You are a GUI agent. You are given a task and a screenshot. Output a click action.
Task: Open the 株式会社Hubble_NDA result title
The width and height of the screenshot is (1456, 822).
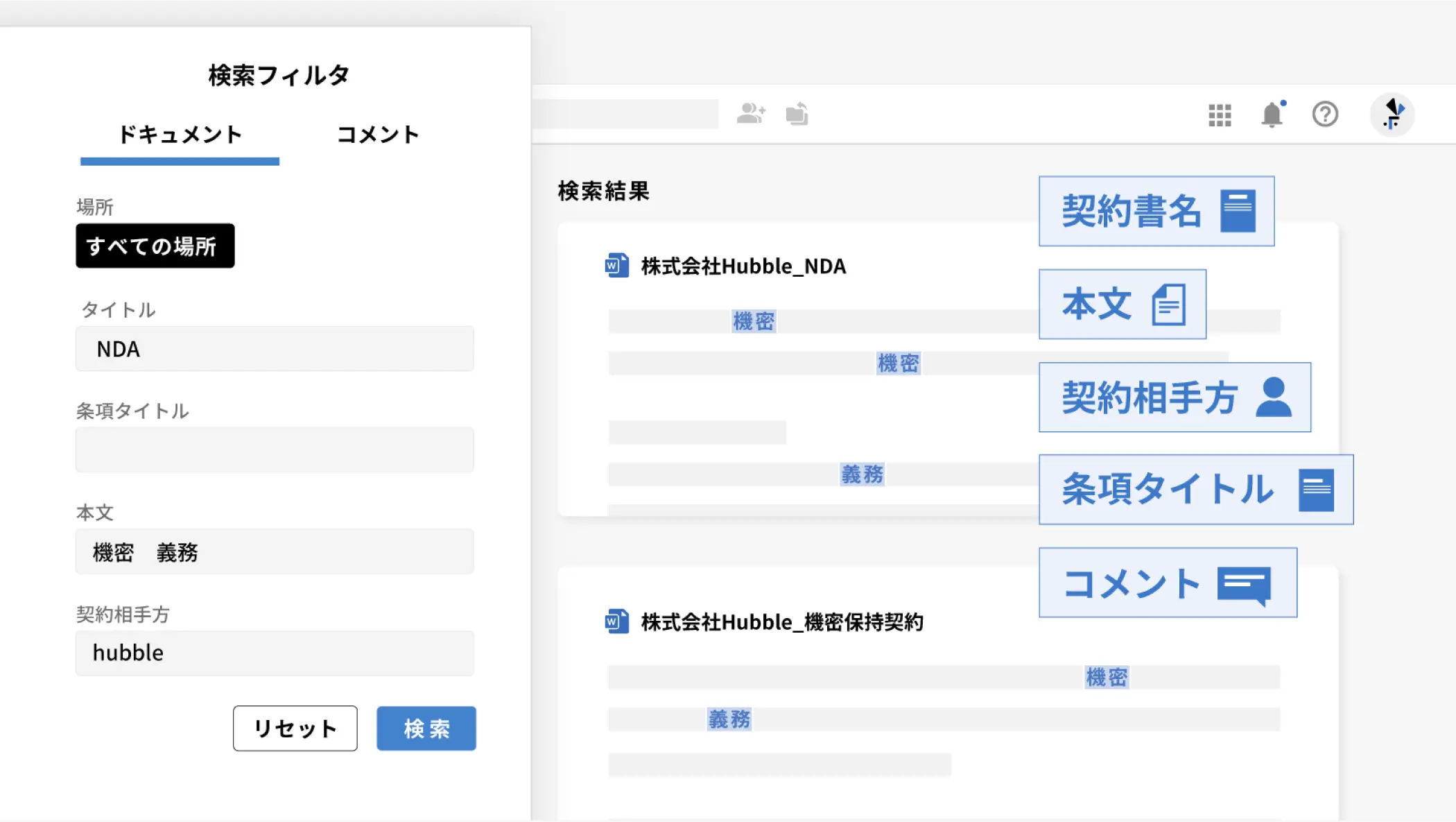743,266
